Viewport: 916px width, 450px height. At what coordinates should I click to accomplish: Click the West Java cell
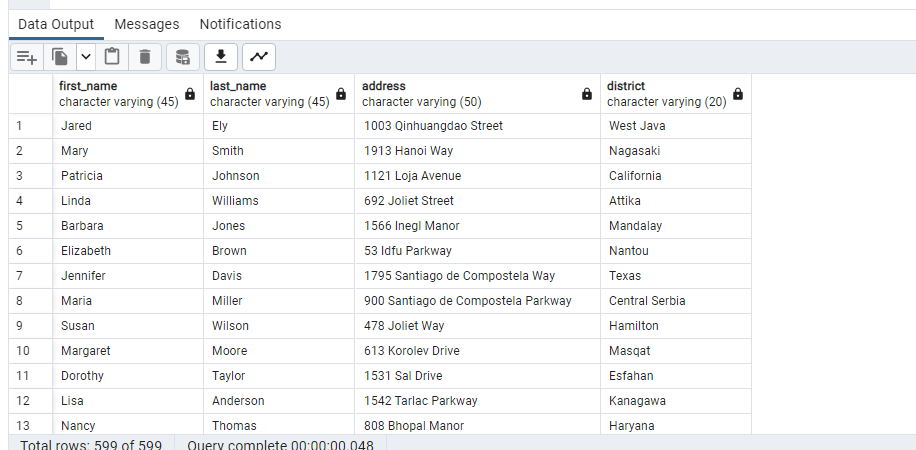pyautogui.click(x=676, y=126)
